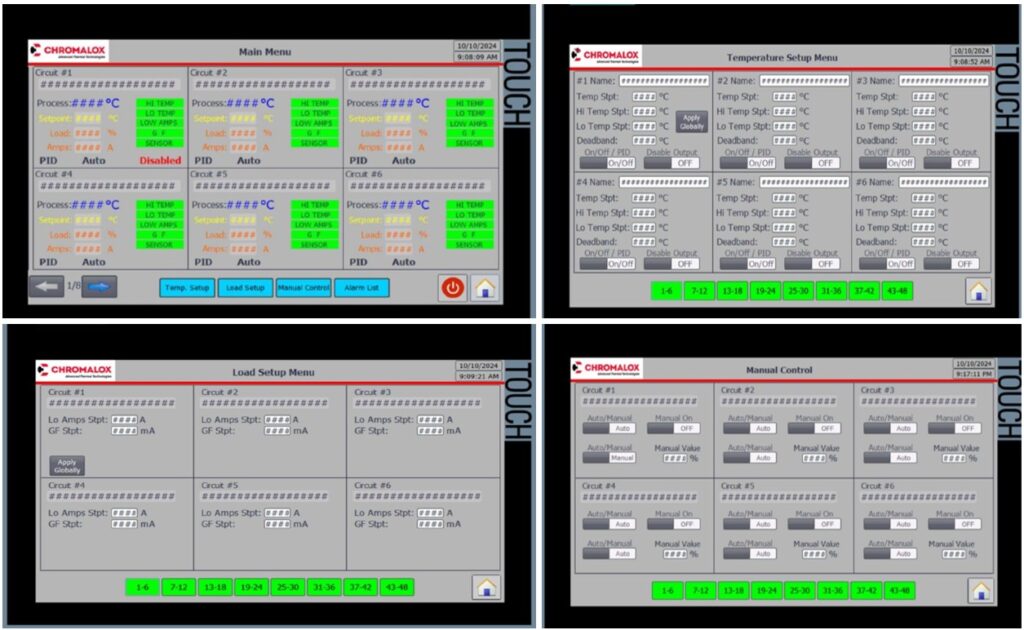The width and height of the screenshot is (1024, 630).
Task: Click the red power icon on Main Menu
Action: (x=453, y=287)
